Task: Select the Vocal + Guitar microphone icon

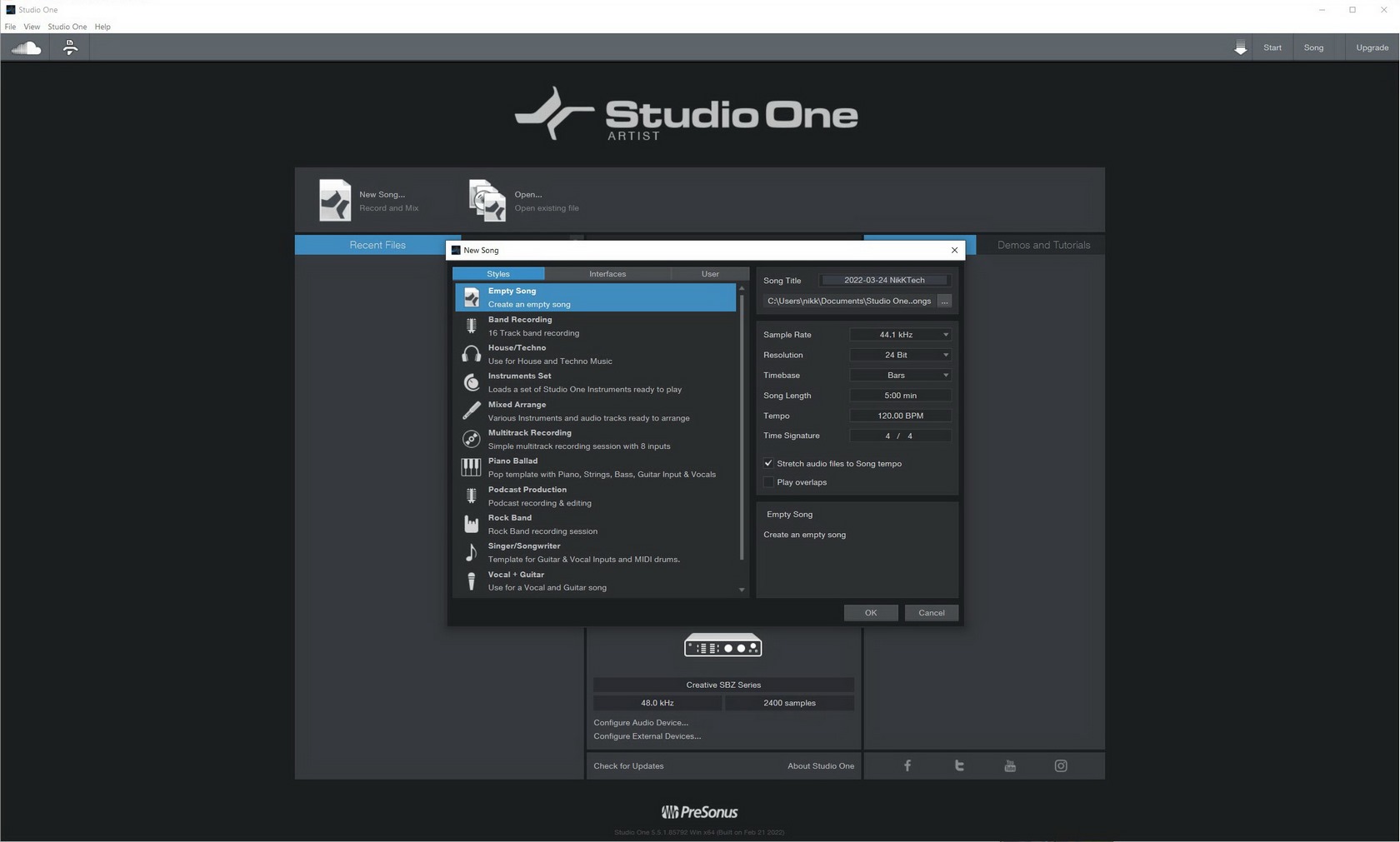Action: pos(472,580)
